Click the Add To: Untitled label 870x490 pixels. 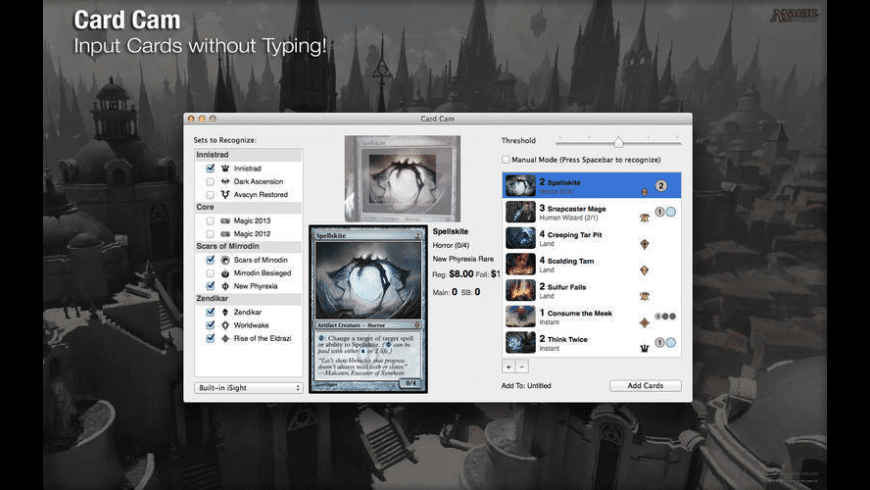[526, 386]
